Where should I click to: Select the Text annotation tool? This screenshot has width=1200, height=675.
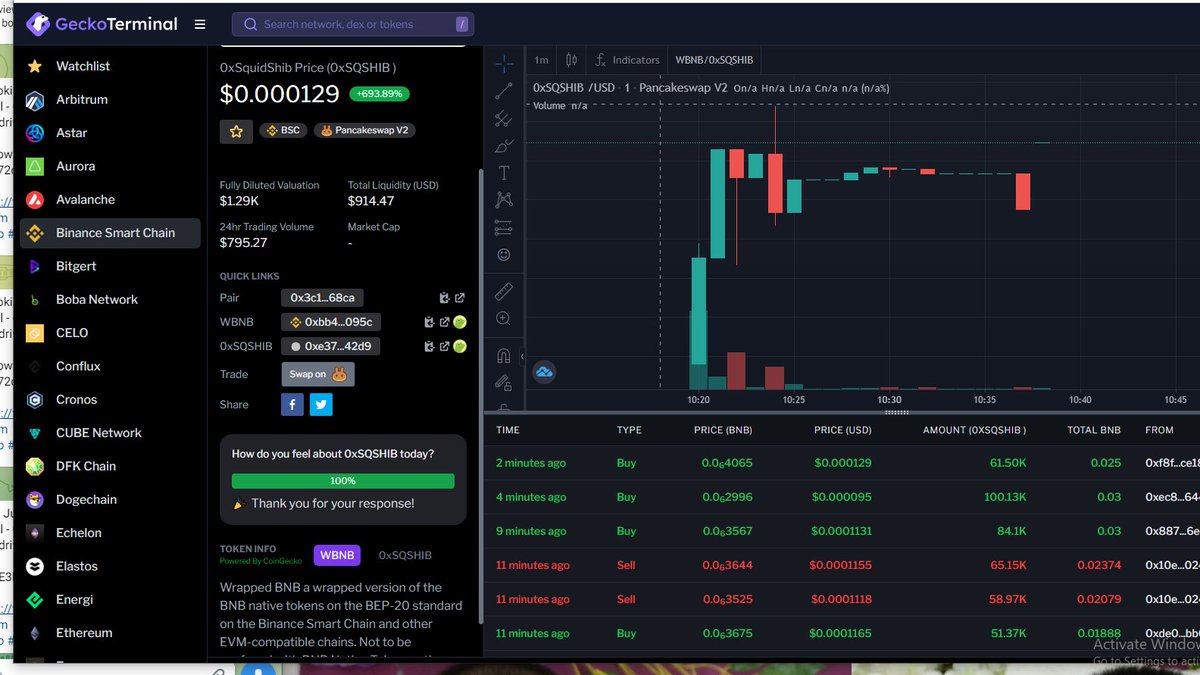504,173
